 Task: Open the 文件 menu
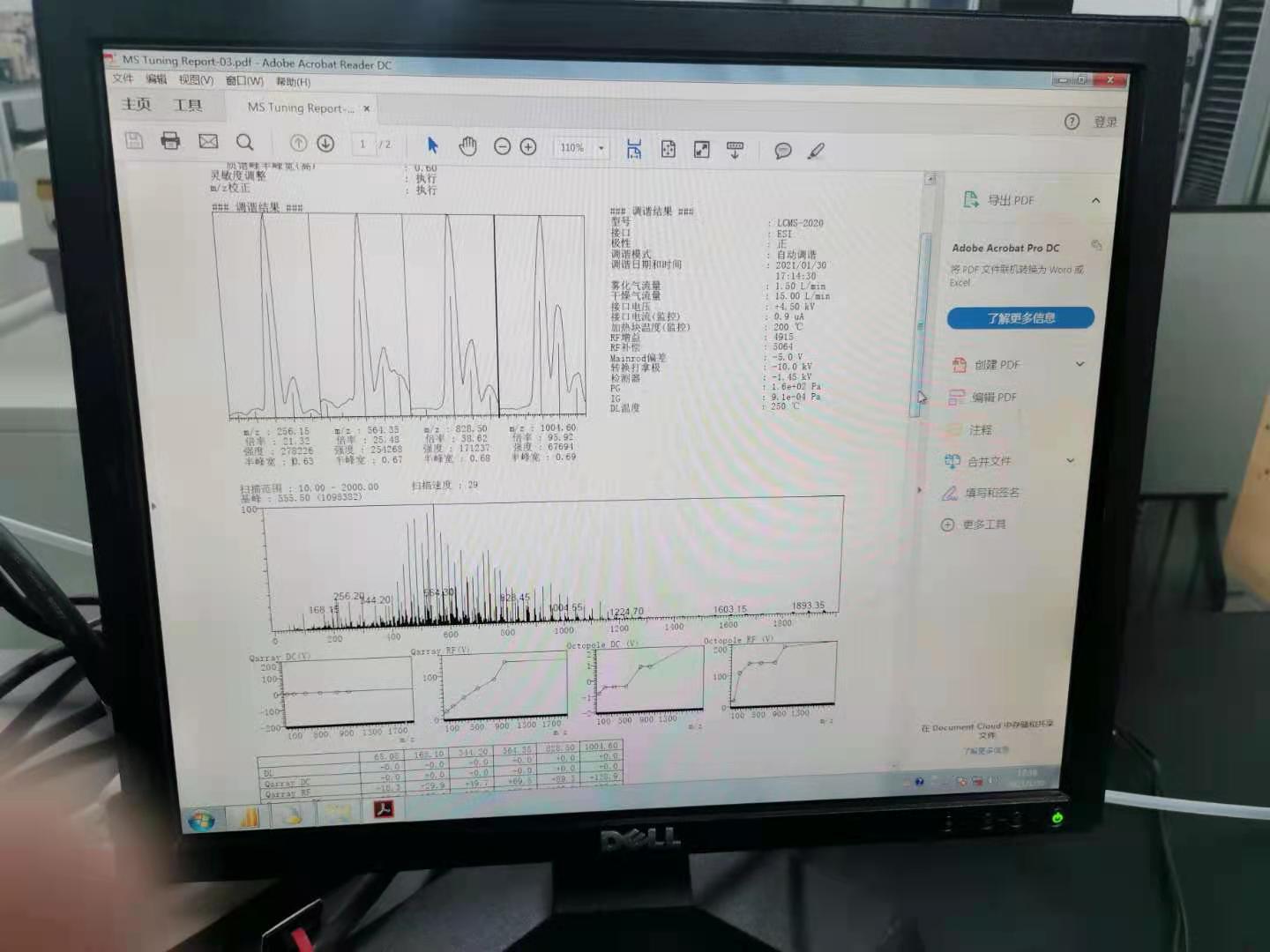[x=123, y=78]
